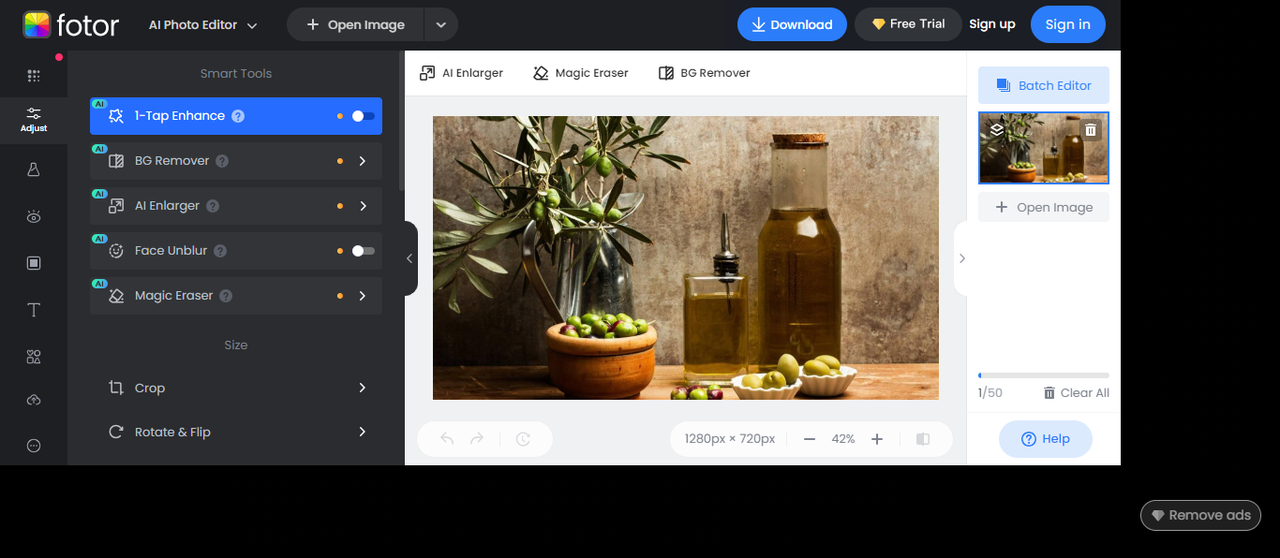Expand the Crop option
Viewport: 1280px width, 558px height.
pos(236,388)
